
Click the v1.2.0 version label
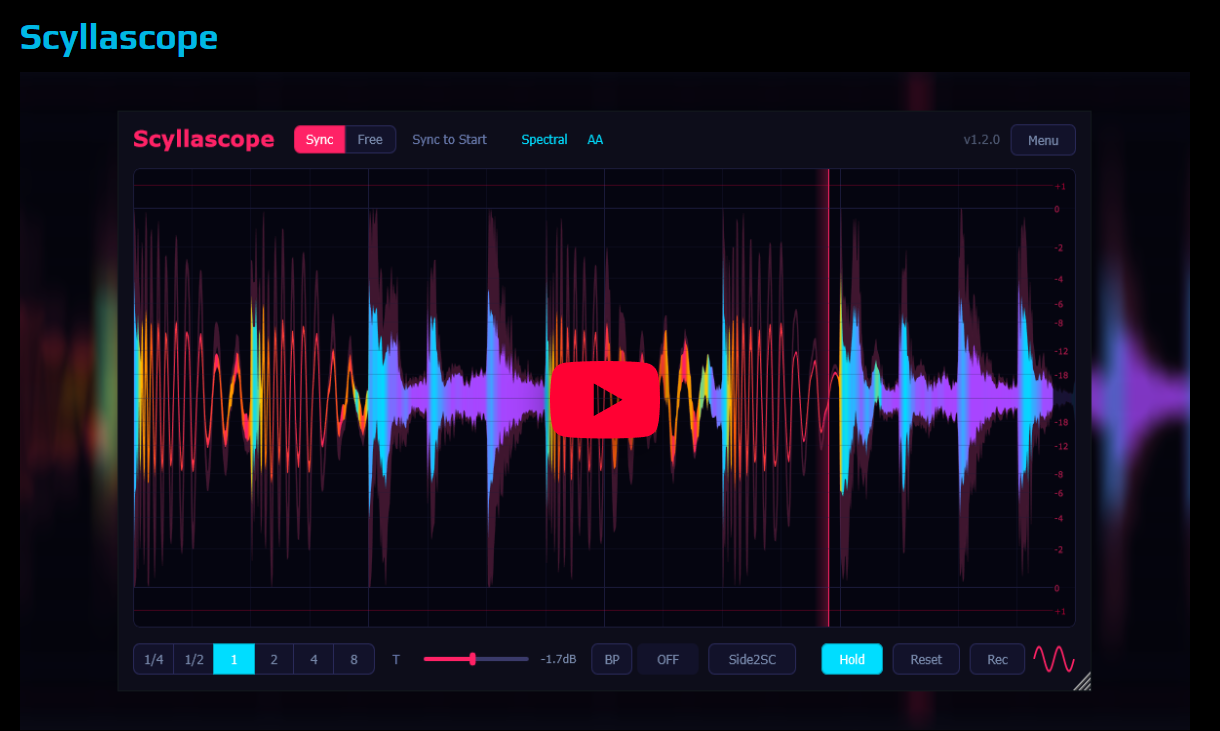click(x=981, y=140)
